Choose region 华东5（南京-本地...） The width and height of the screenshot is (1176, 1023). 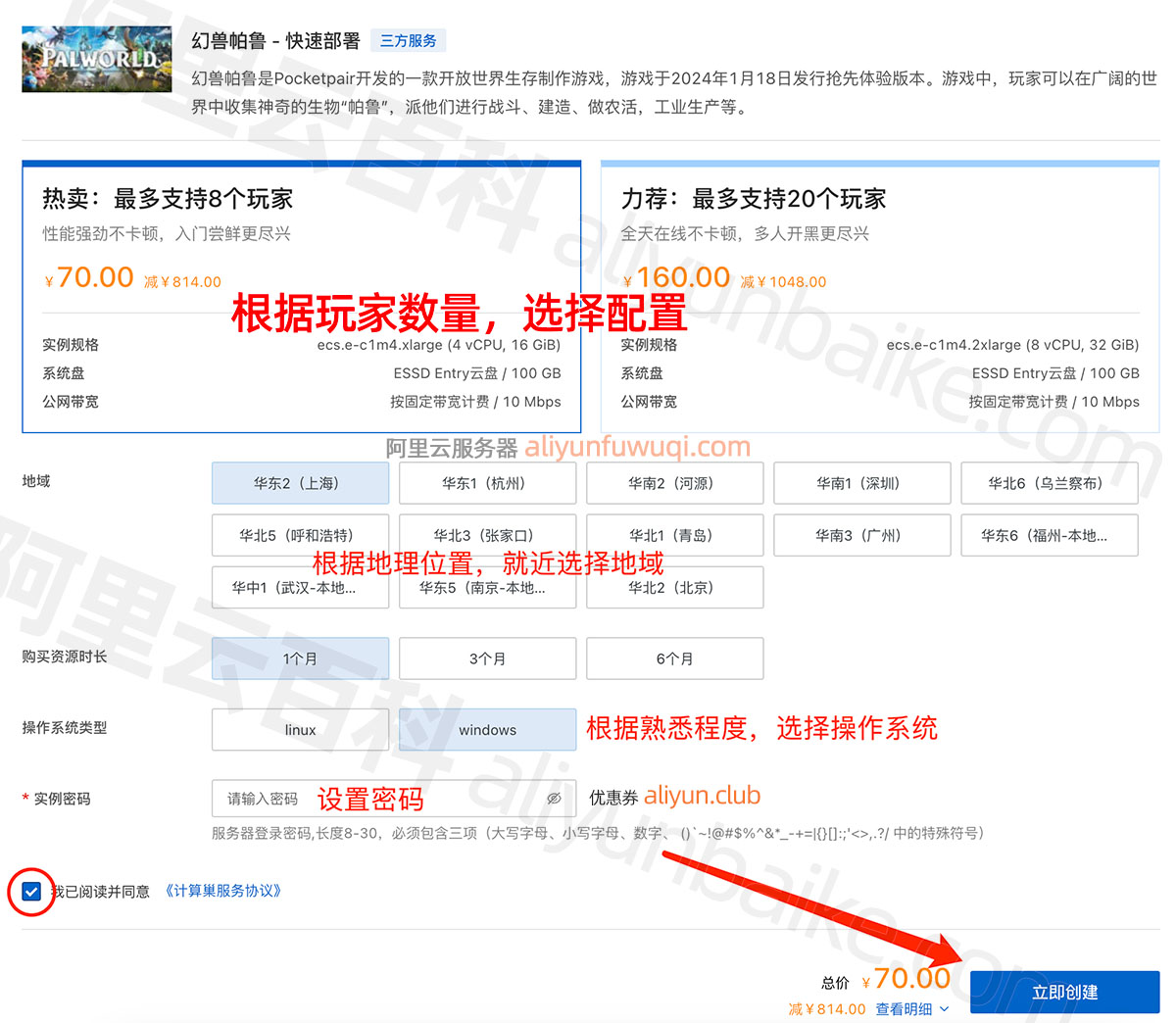pyautogui.click(x=487, y=587)
